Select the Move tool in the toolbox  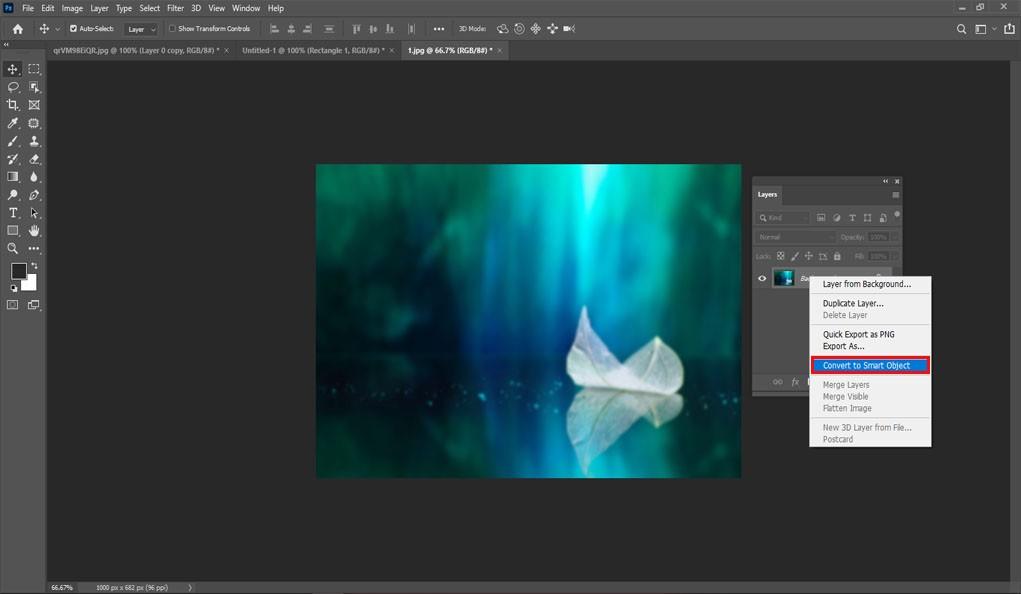point(12,69)
